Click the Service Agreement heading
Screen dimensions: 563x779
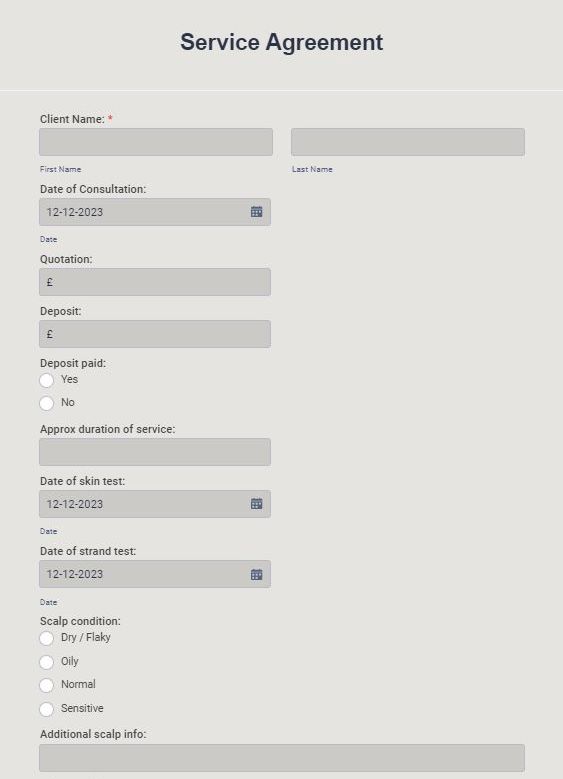(x=282, y=42)
